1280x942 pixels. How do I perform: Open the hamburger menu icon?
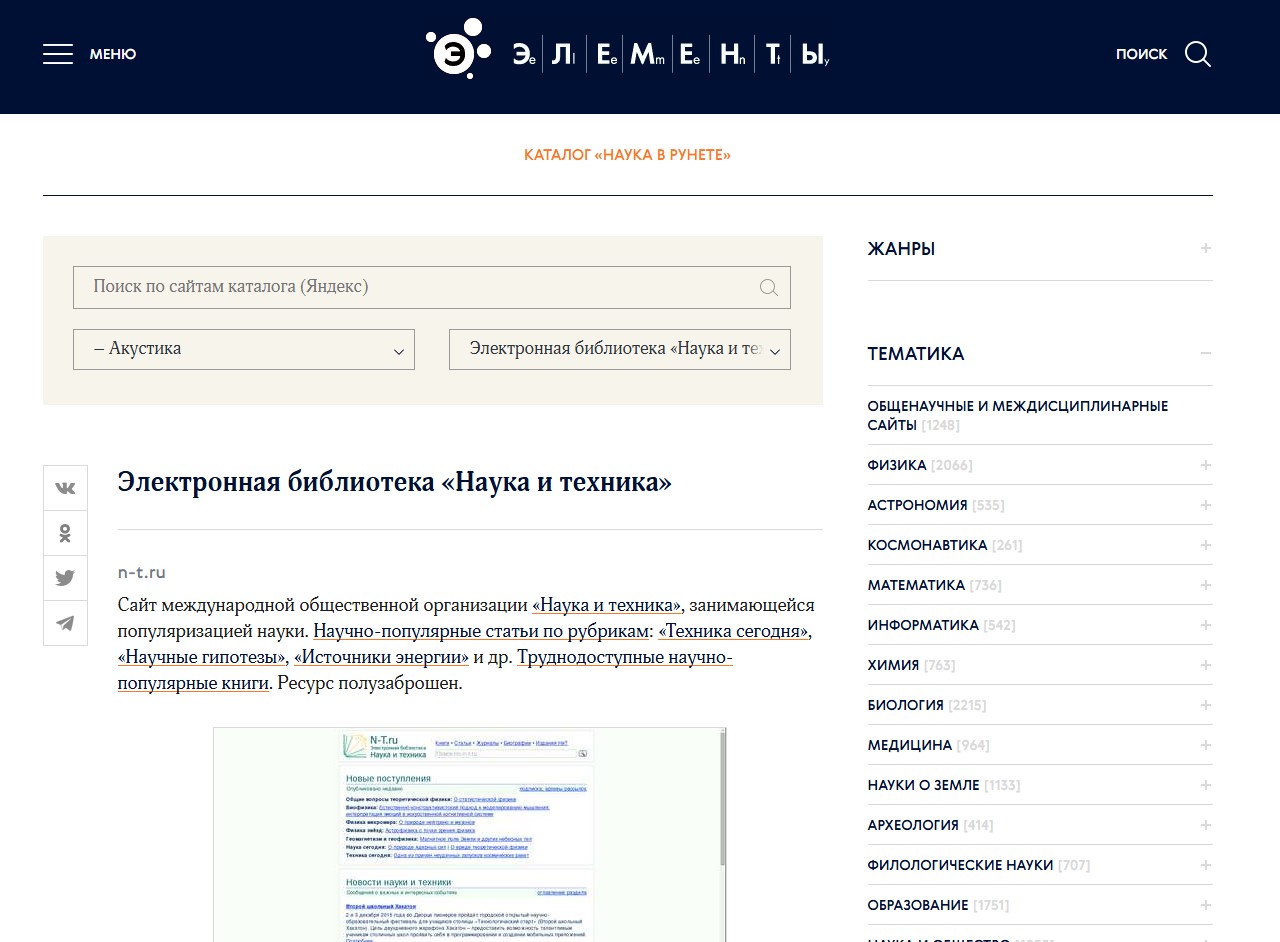point(58,54)
